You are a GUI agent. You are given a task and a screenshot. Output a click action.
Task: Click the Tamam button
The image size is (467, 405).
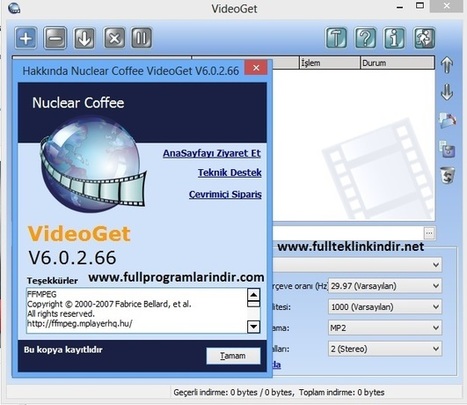(233, 356)
